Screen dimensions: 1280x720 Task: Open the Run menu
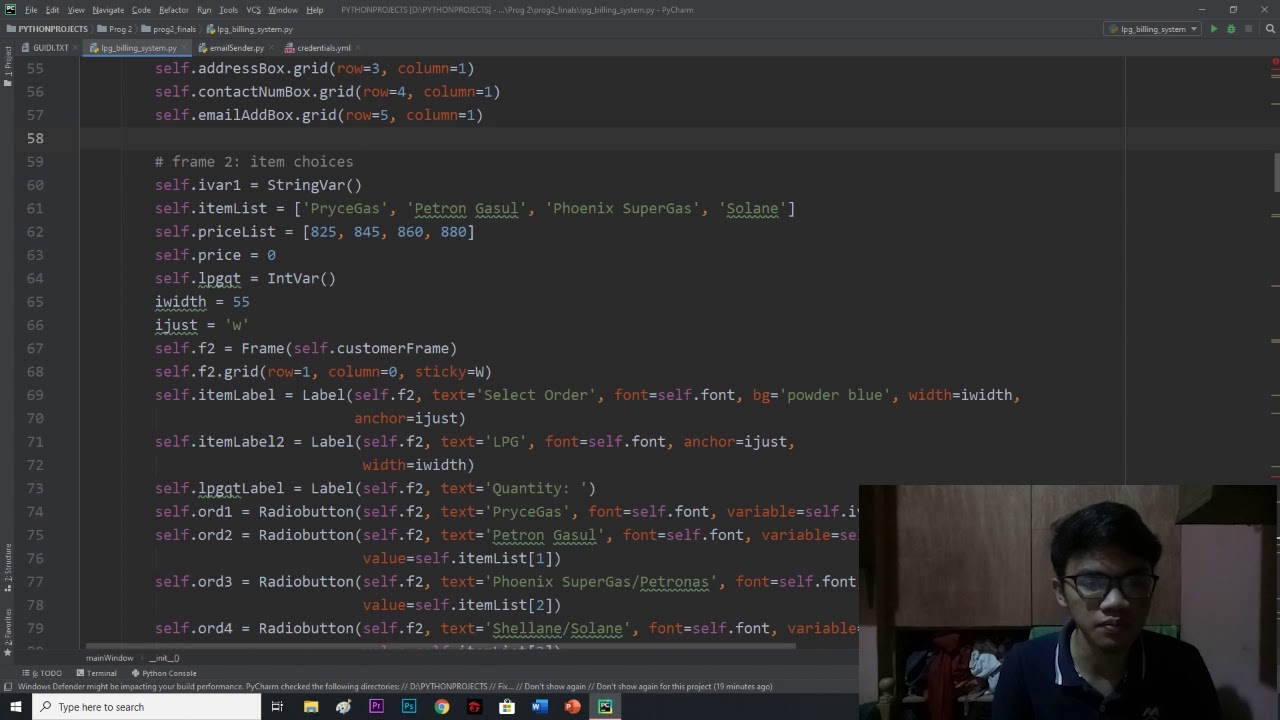click(x=204, y=10)
